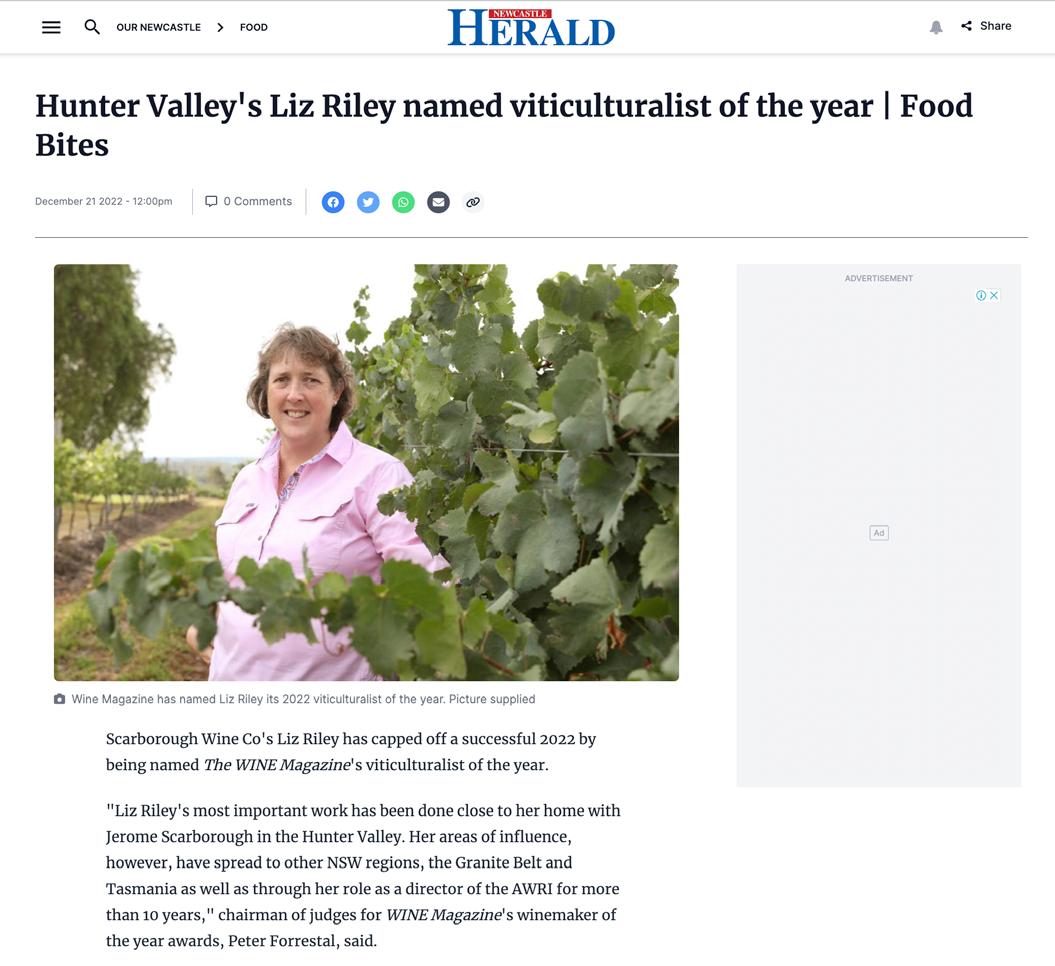
Task: Click the Ad badge in advertisement
Action: click(879, 533)
